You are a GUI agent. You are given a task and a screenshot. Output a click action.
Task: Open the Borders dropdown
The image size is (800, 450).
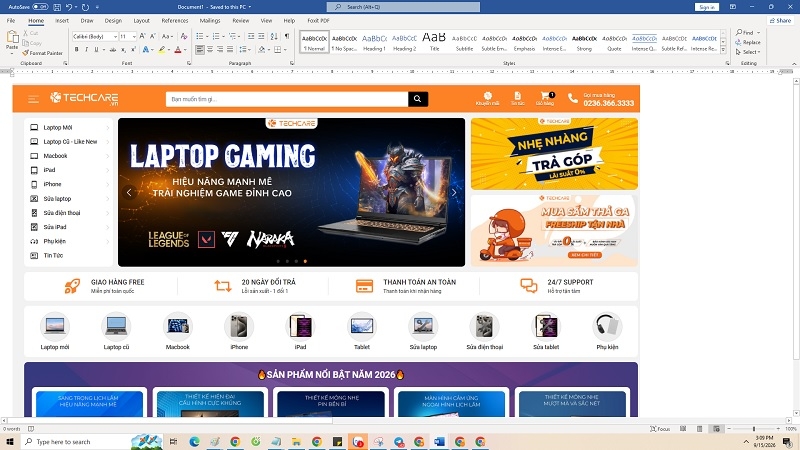click(x=285, y=49)
